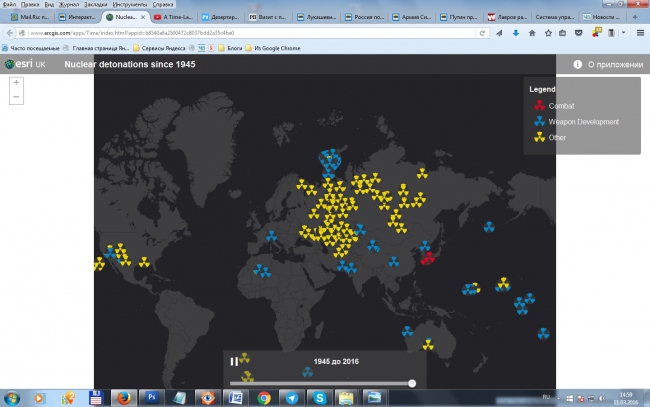The image size is (650, 407).
Task: Open the Firefox downloads arrow
Action: [515, 32]
